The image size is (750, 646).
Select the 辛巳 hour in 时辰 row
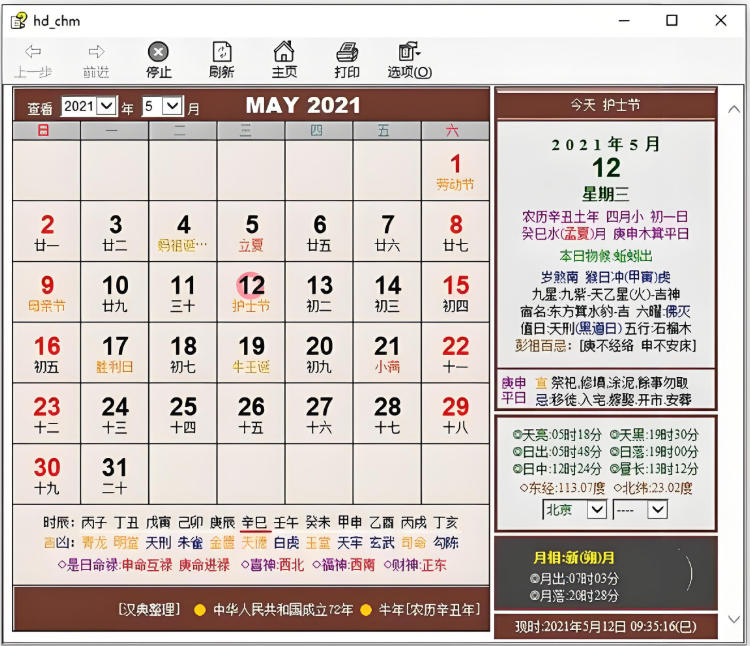click(x=255, y=522)
